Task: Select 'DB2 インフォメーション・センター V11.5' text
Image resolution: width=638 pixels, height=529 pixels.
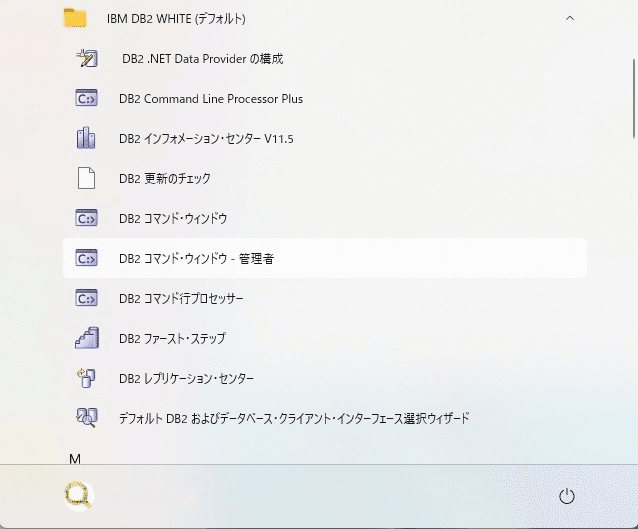Action: coord(206,139)
